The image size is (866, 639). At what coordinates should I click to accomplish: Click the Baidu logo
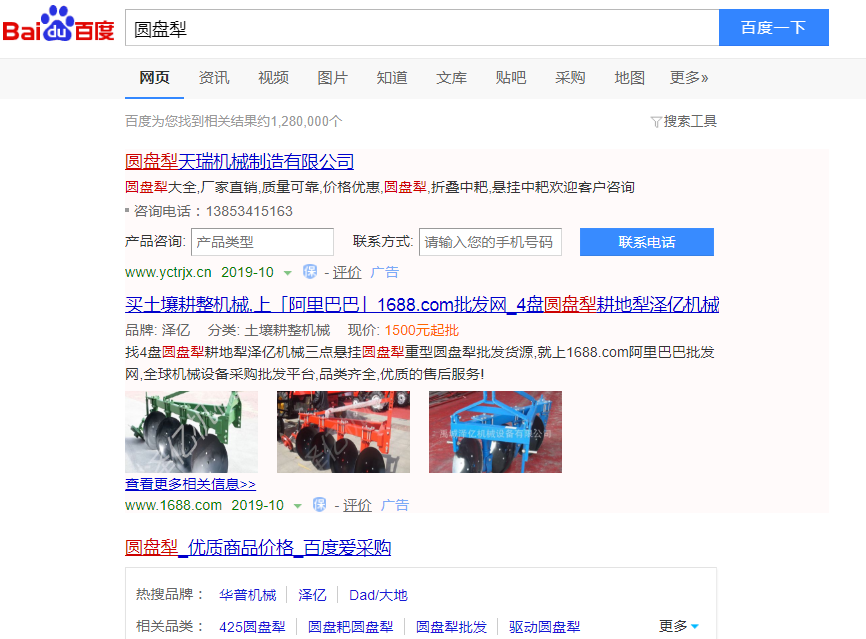click(59, 24)
